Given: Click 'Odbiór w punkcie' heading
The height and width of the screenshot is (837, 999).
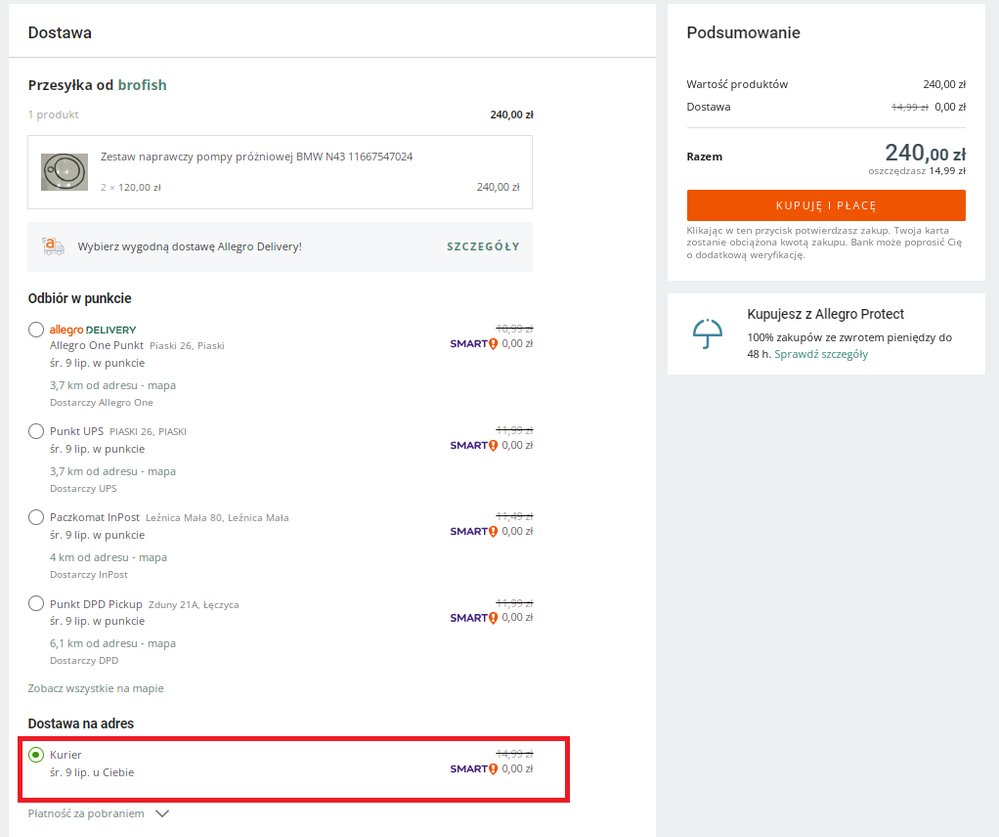Looking at the screenshot, I should click(80, 298).
